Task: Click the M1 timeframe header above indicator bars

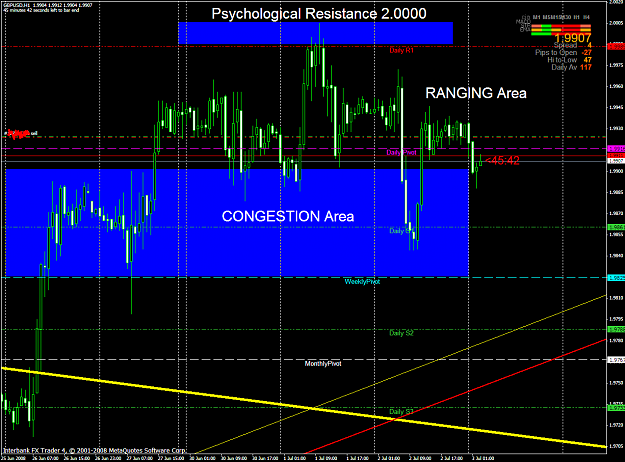Action: click(537, 18)
